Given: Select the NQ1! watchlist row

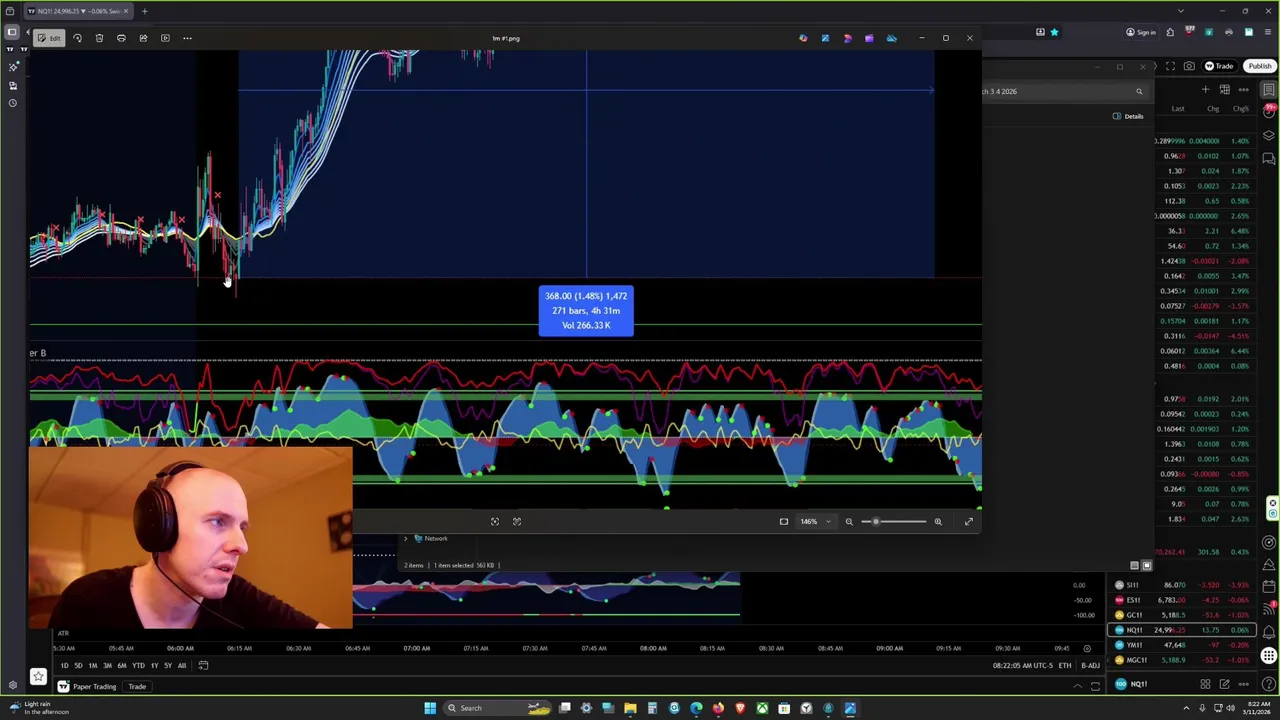Looking at the screenshot, I should pyautogui.click(x=1181, y=630).
